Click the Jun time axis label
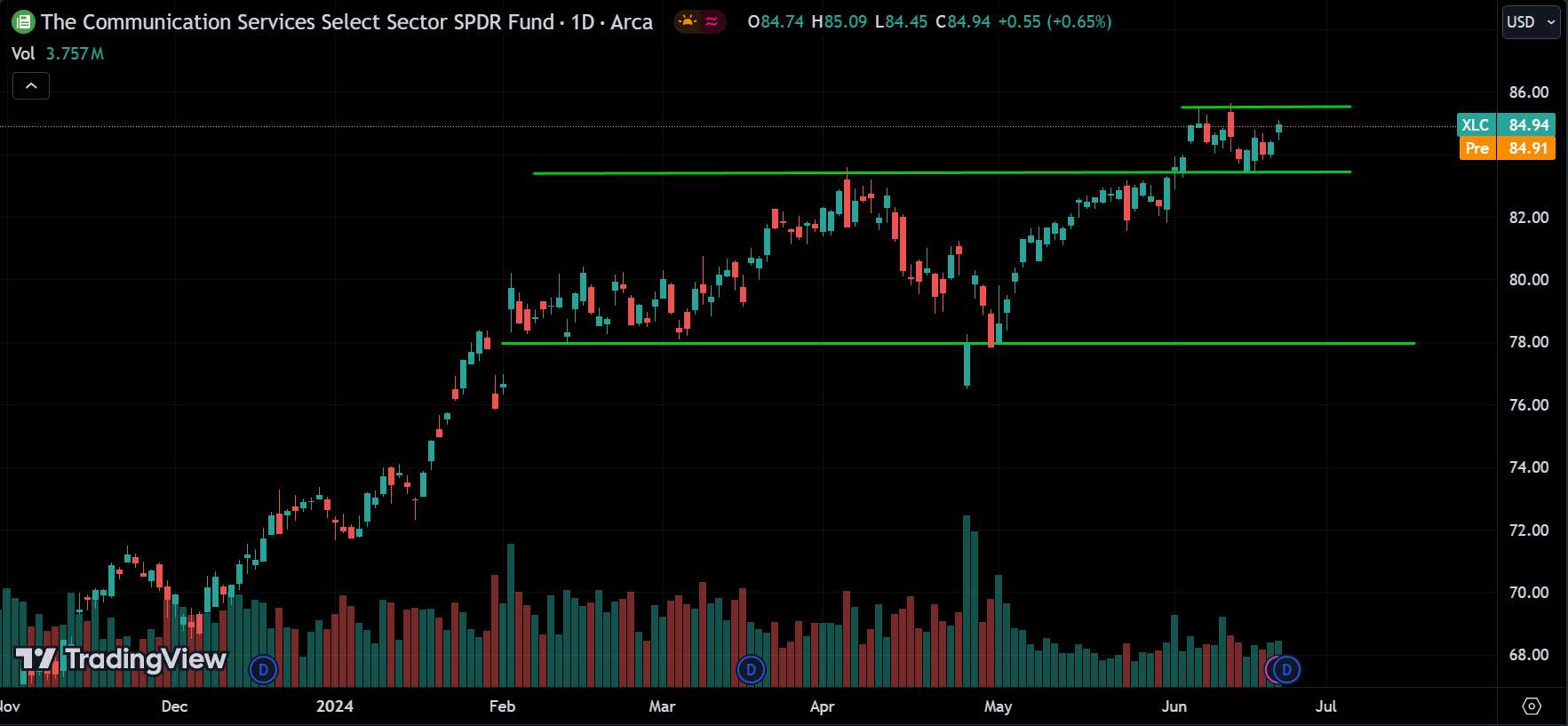The width and height of the screenshot is (1568, 726). click(1174, 706)
